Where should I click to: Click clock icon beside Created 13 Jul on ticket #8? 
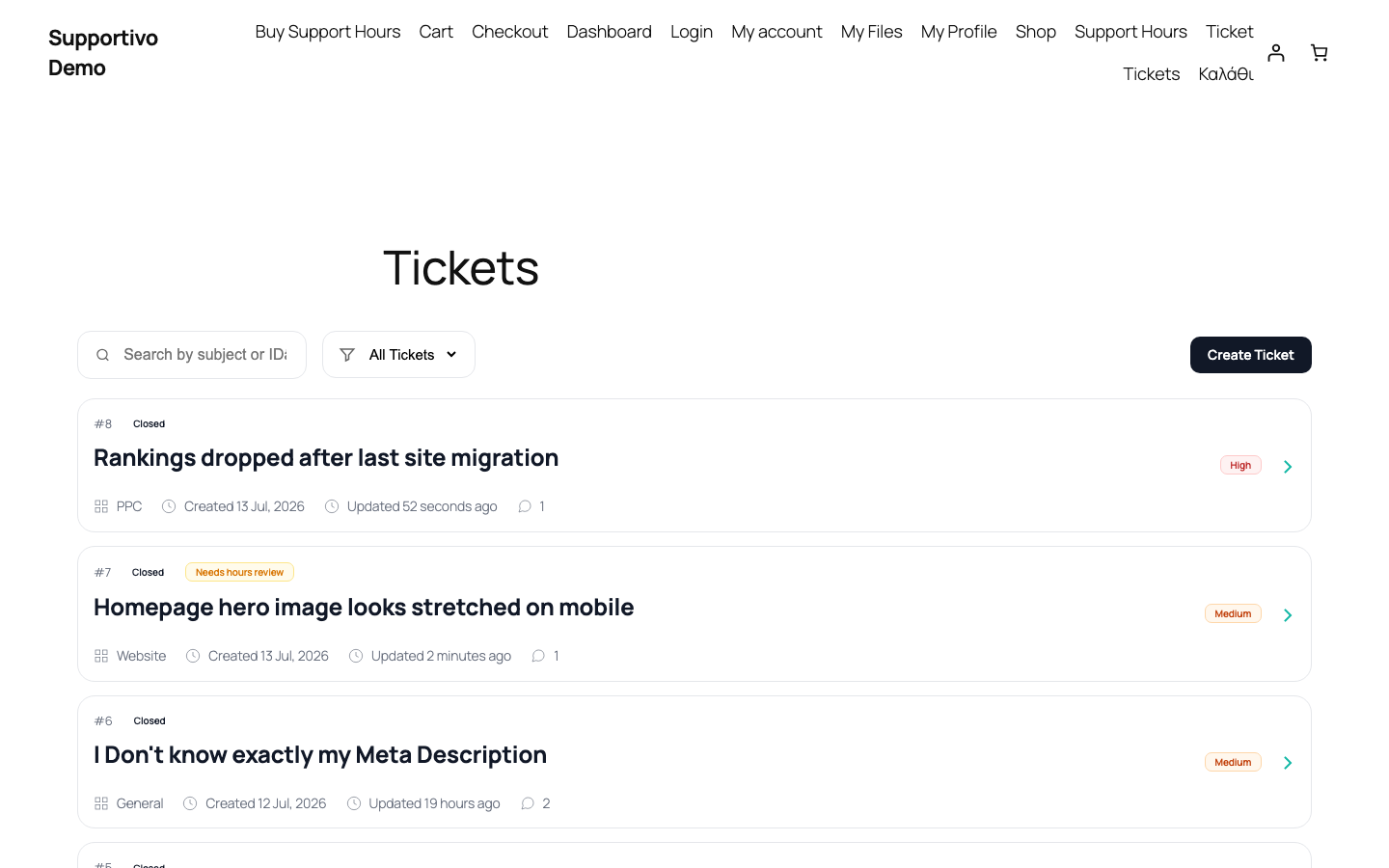[x=169, y=506]
